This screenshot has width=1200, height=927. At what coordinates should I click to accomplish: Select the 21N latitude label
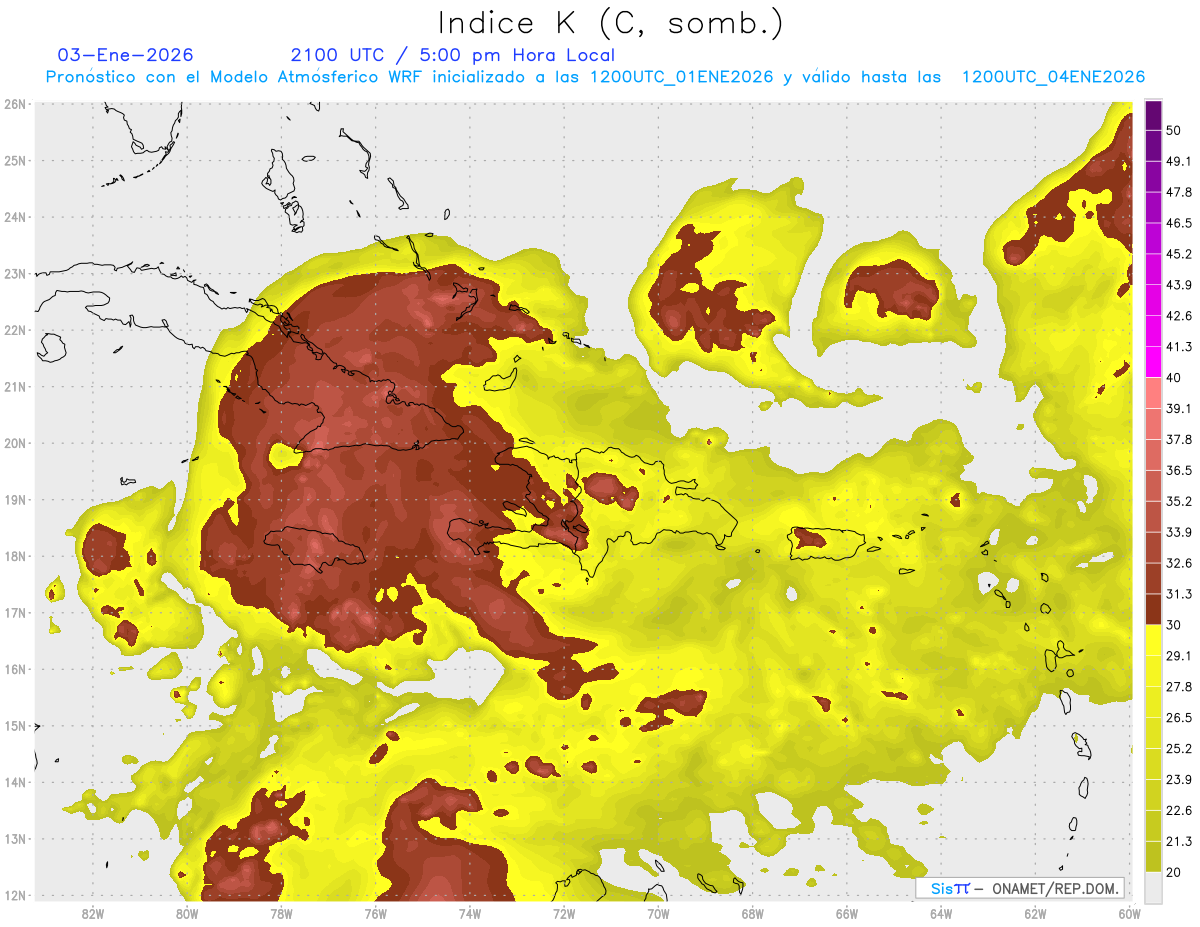click(15, 386)
